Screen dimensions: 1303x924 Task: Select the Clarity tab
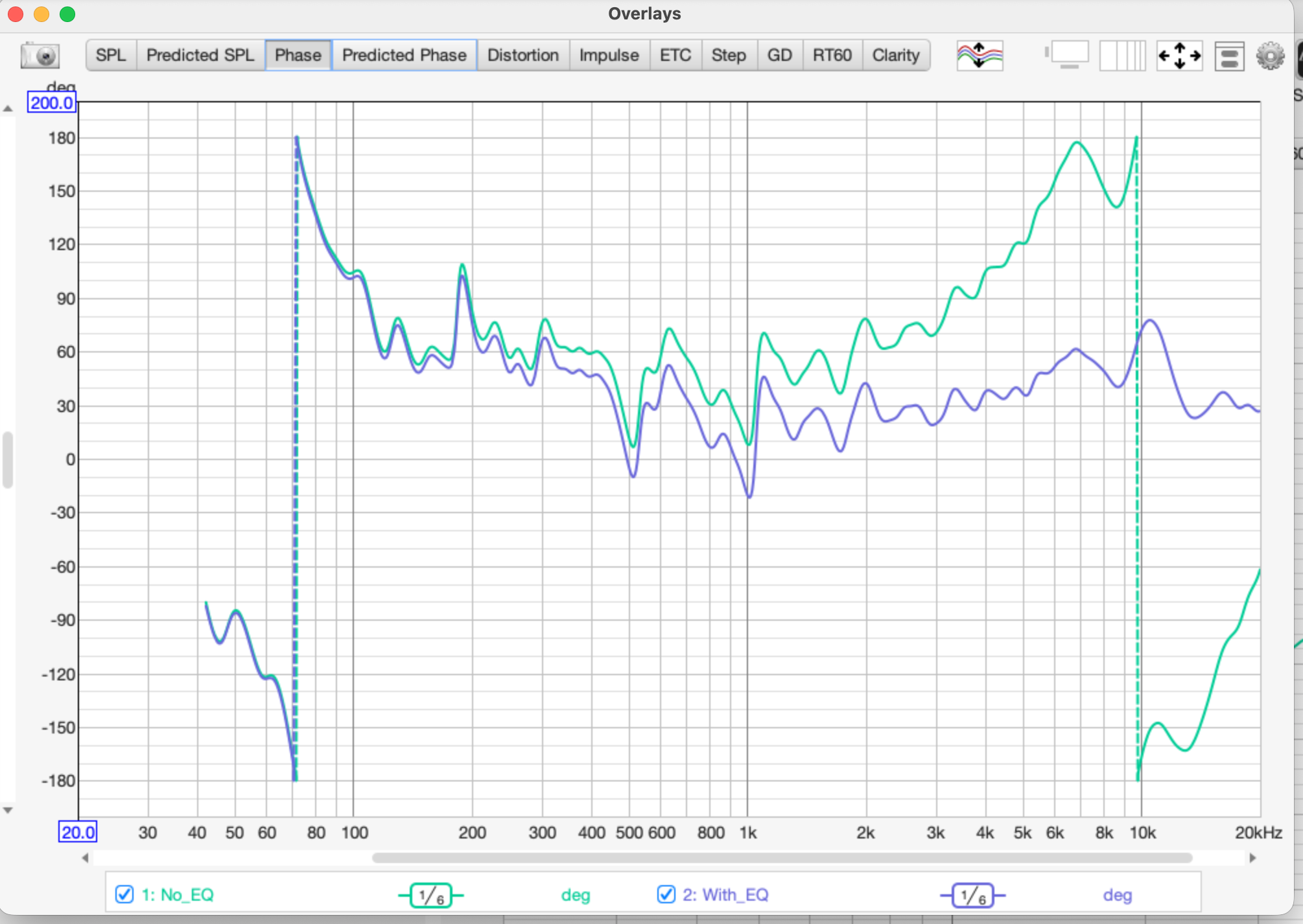[x=896, y=55]
